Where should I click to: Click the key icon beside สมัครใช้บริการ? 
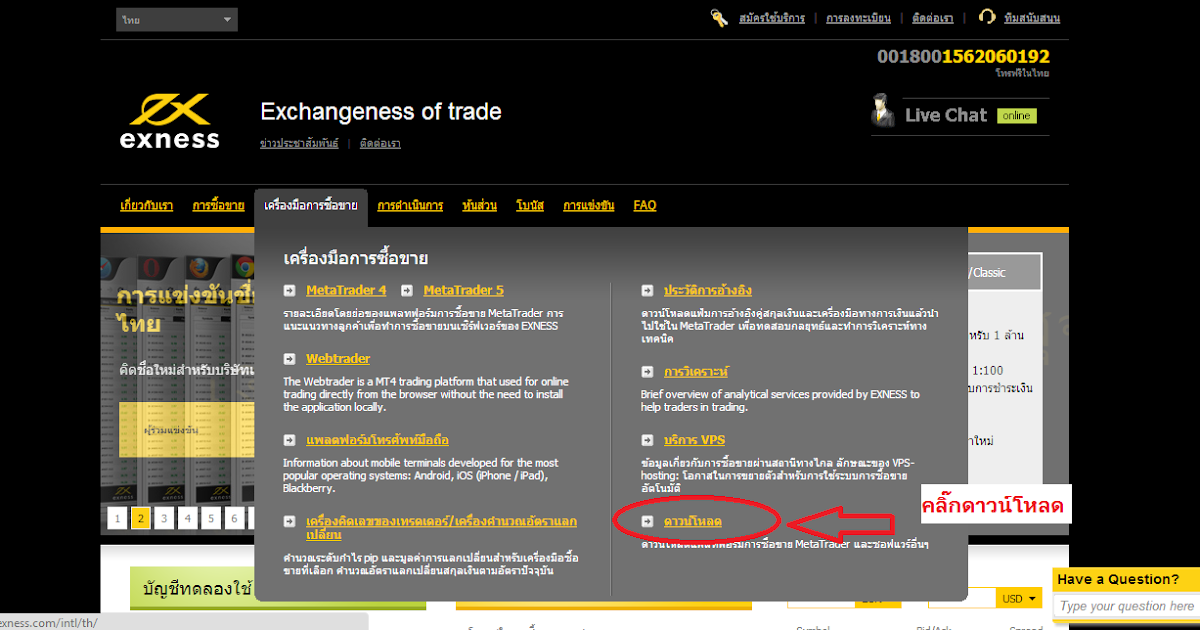(x=719, y=17)
